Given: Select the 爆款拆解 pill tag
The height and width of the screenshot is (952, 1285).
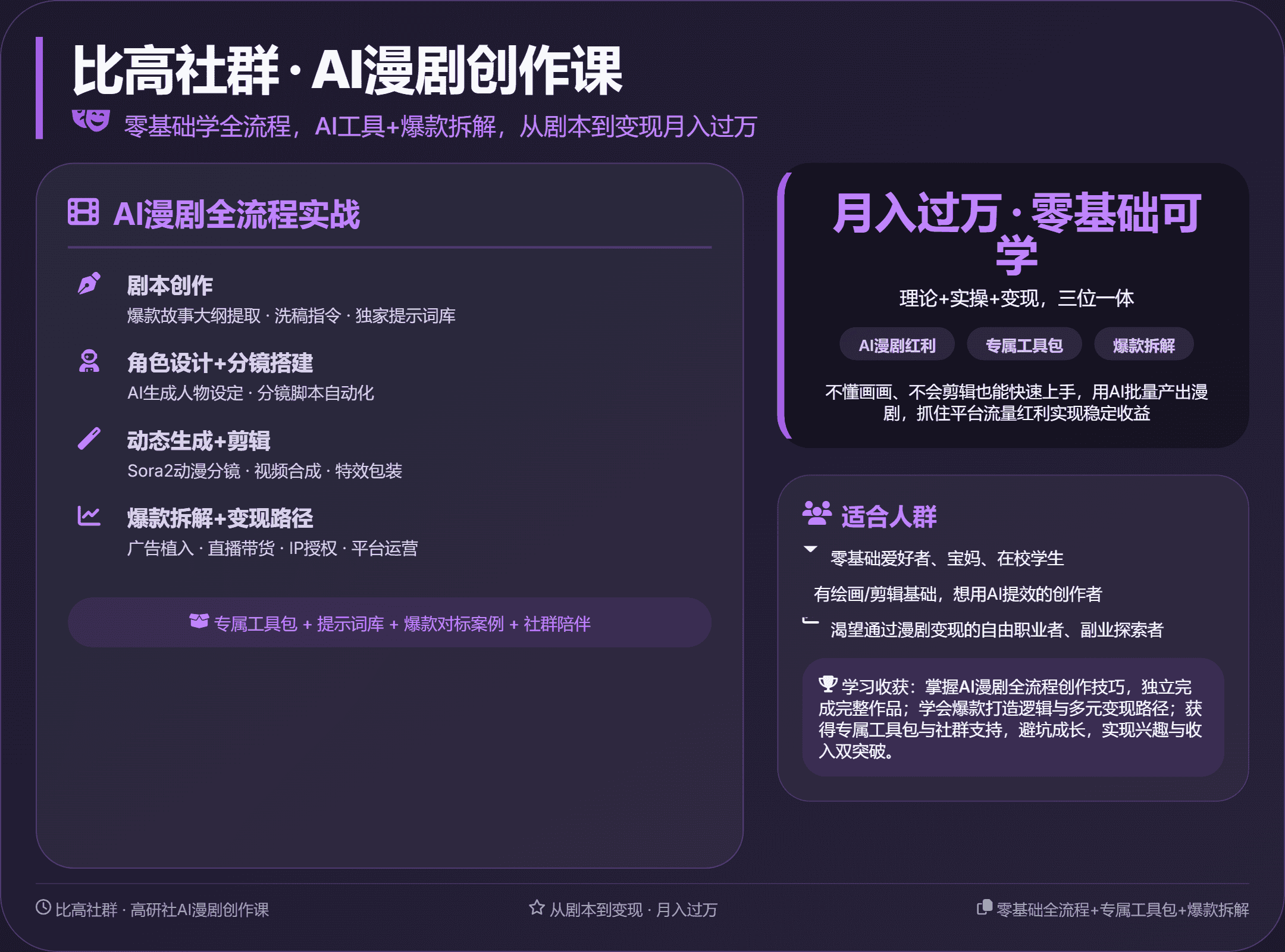Looking at the screenshot, I should click(x=1143, y=345).
